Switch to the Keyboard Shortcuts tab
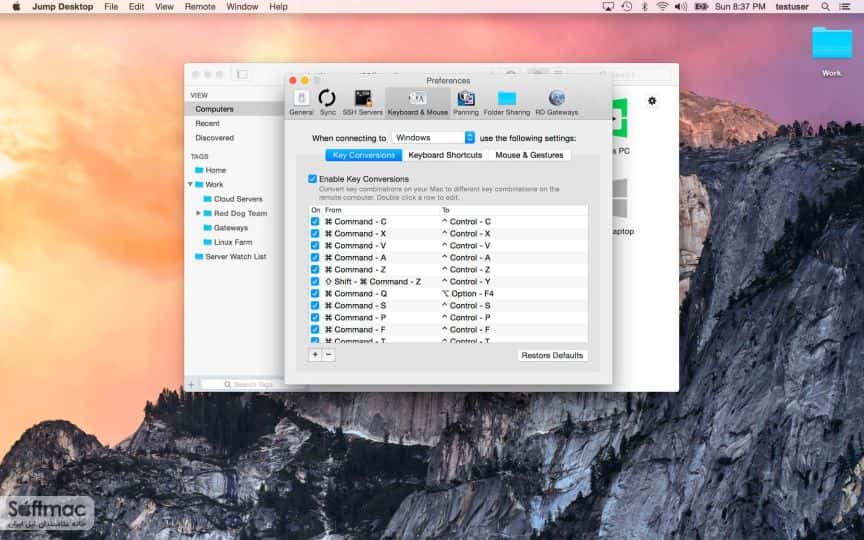The width and height of the screenshot is (864, 540). point(445,155)
